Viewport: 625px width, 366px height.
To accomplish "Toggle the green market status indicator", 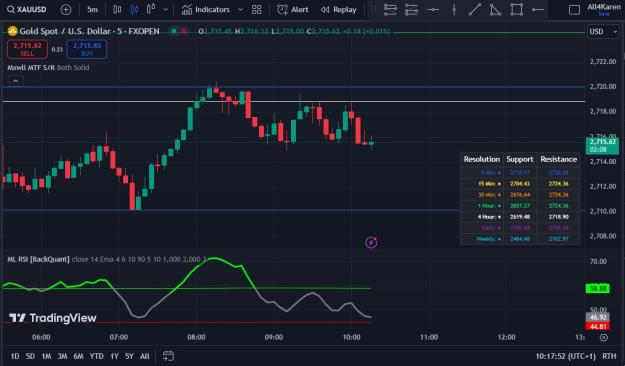I will coord(174,31).
